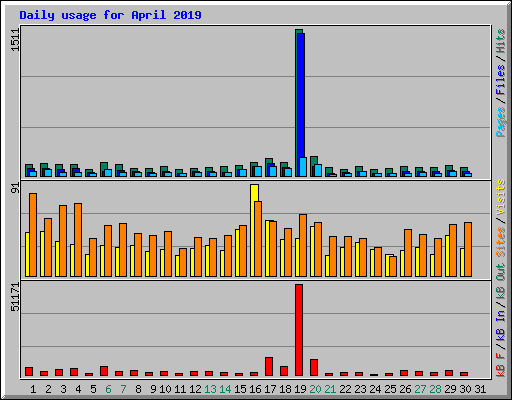Click the day 10 axis label

[165, 389]
